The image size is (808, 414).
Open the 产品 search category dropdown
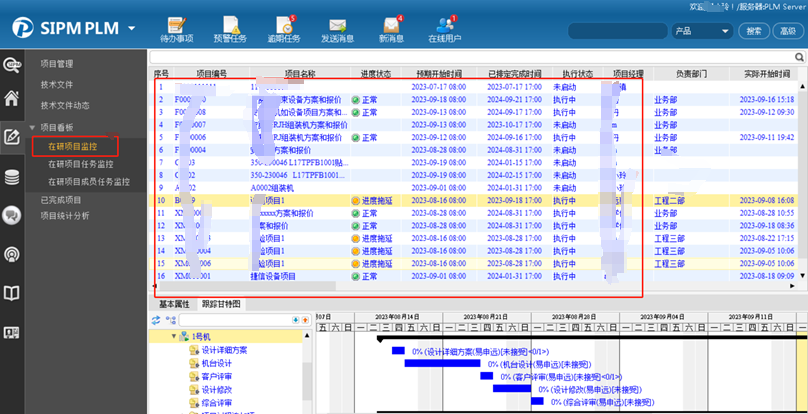[x=702, y=31]
